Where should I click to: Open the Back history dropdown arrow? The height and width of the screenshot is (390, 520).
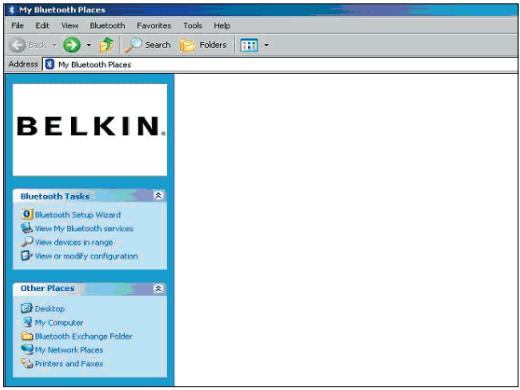55,45
